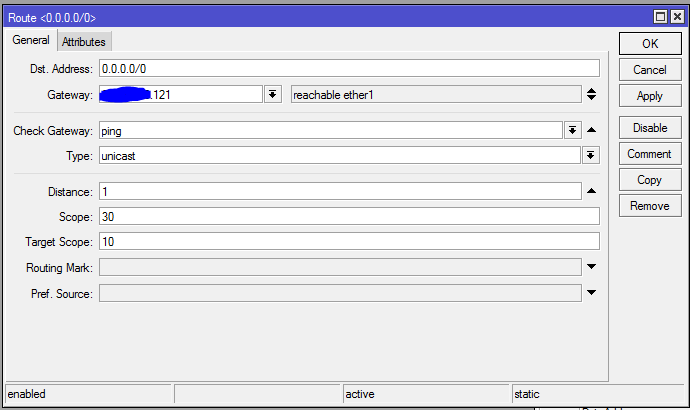Expand the Routing Mark field
Viewport: 690px width, 410px height.
pyautogui.click(x=591, y=267)
